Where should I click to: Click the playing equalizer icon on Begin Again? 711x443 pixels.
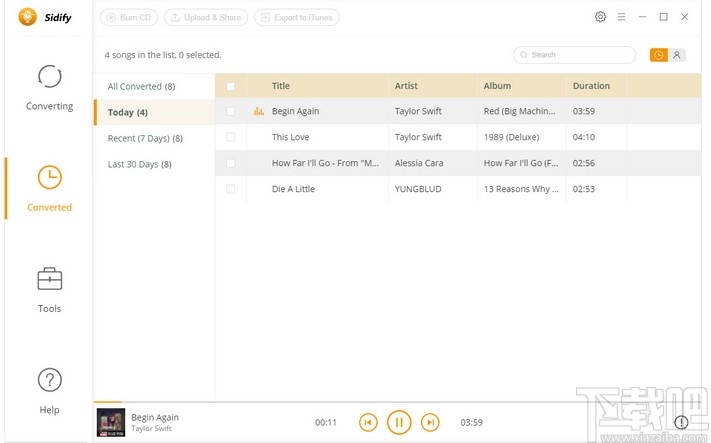[259, 111]
